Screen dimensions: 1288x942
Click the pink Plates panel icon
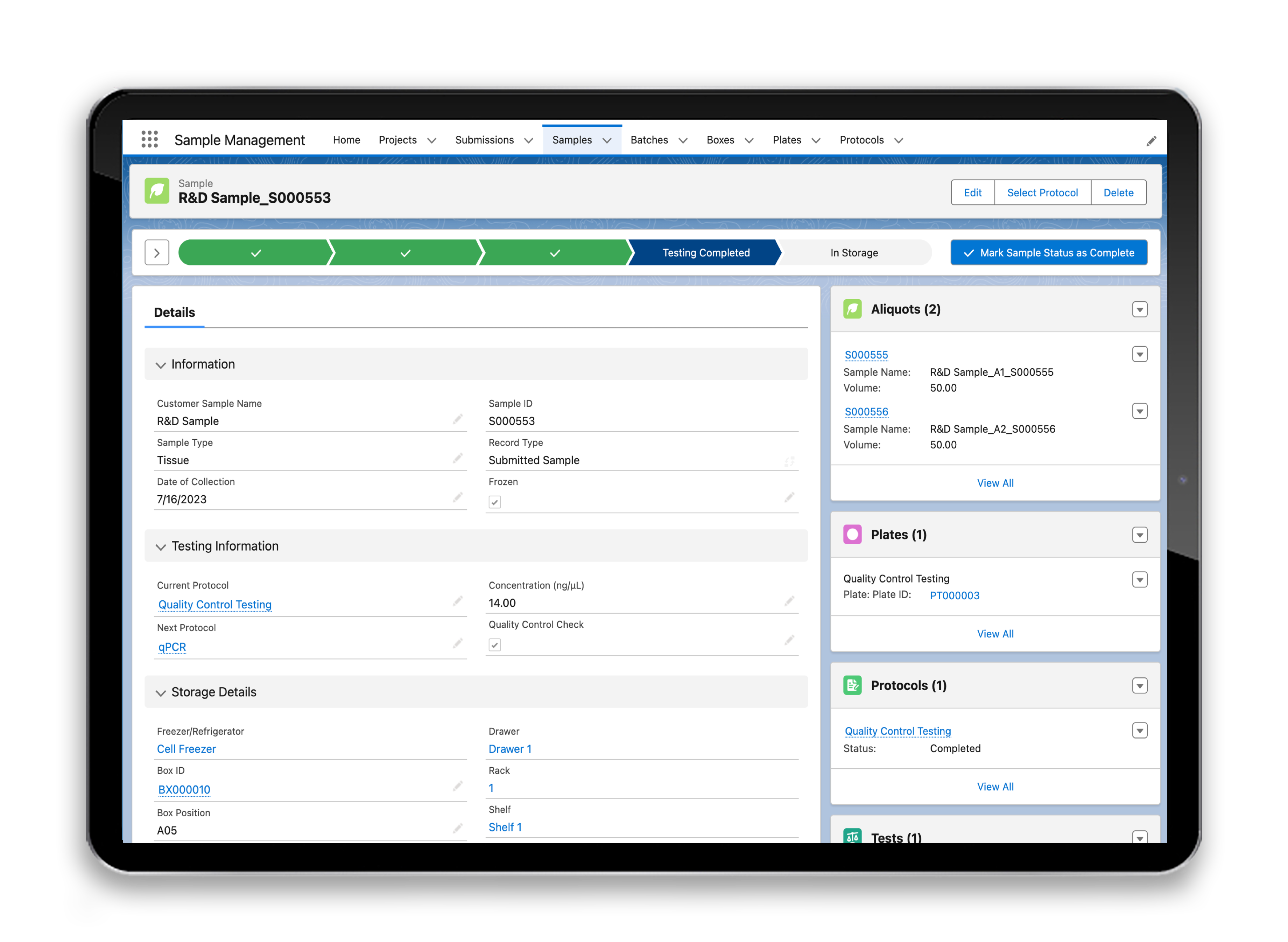tap(852, 534)
